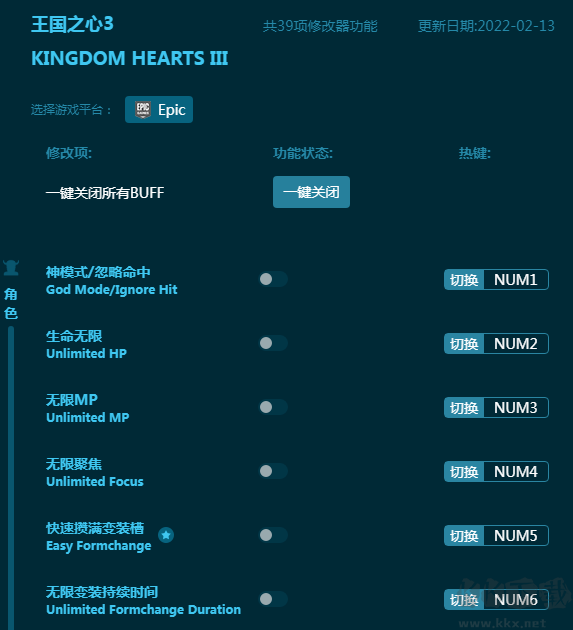Turn on Unlimited MP switch
Viewport: 573px width, 630px height.
tap(273, 407)
